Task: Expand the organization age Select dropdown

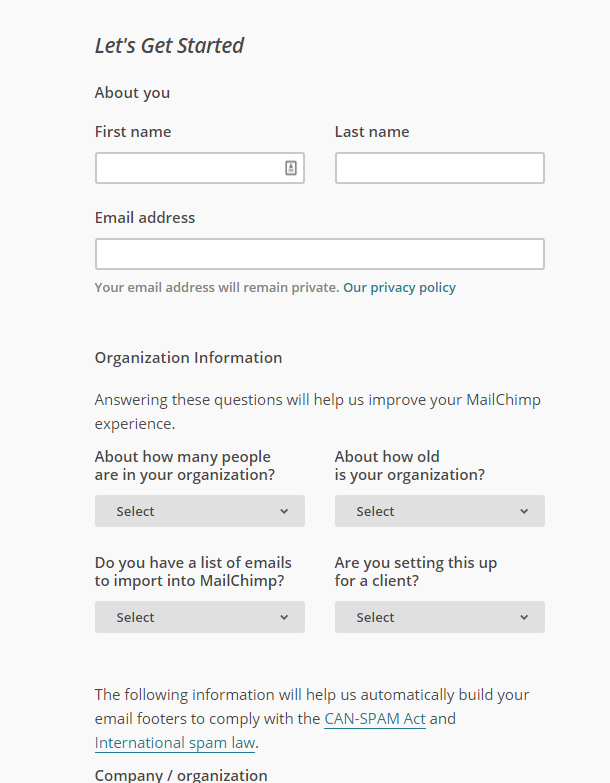Action: click(440, 511)
